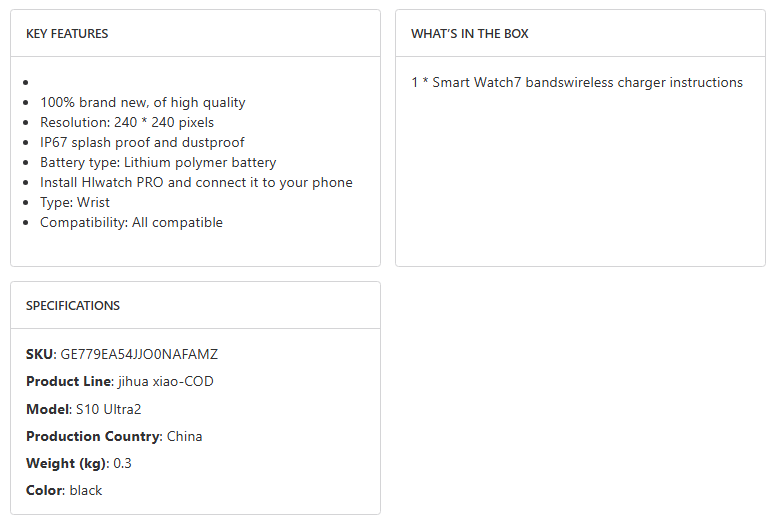Select the '100% brand new' feature line
Image resolution: width=773 pixels, height=527 pixels.
(x=142, y=102)
